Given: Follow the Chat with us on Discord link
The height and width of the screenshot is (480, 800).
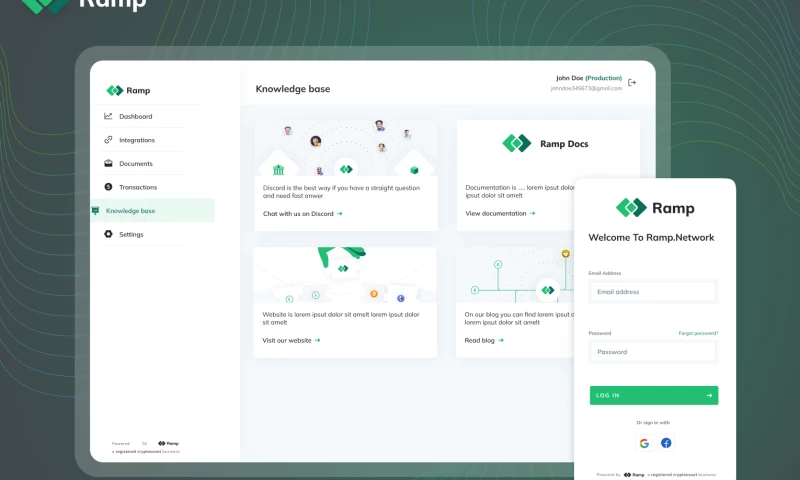Looking at the screenshot, I should click(298, 214).
